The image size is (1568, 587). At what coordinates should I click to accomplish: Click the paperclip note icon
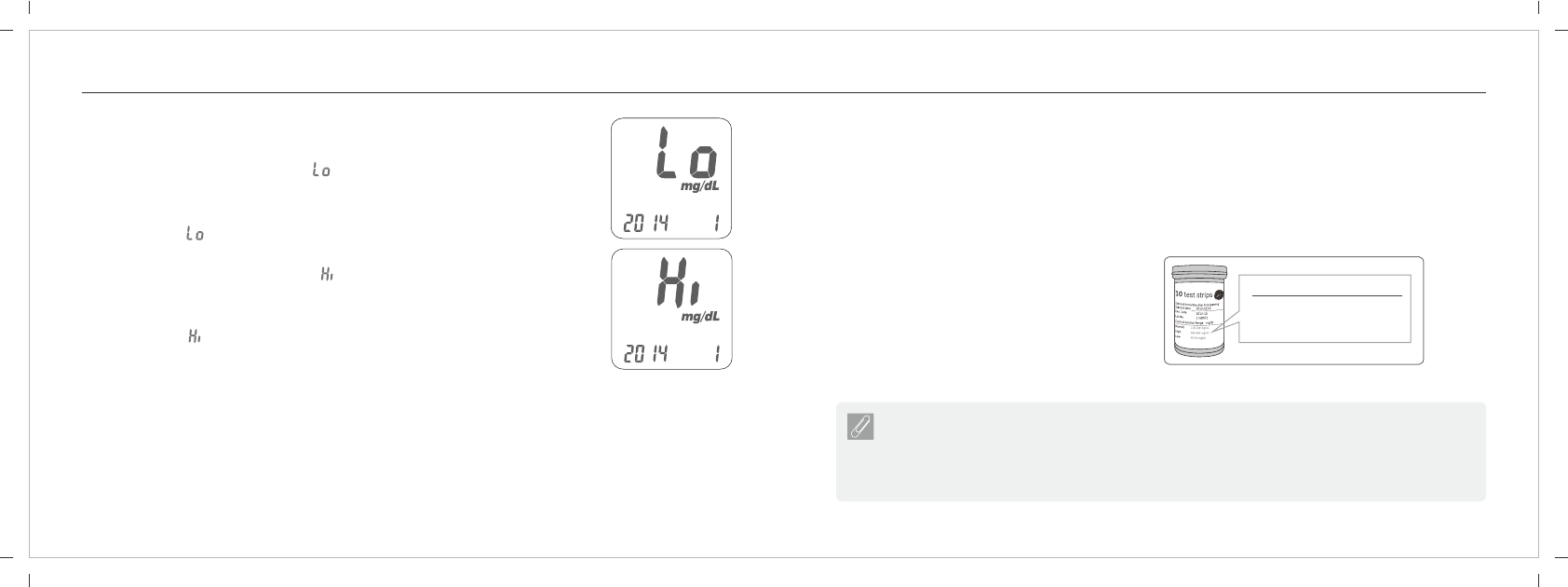860,427
